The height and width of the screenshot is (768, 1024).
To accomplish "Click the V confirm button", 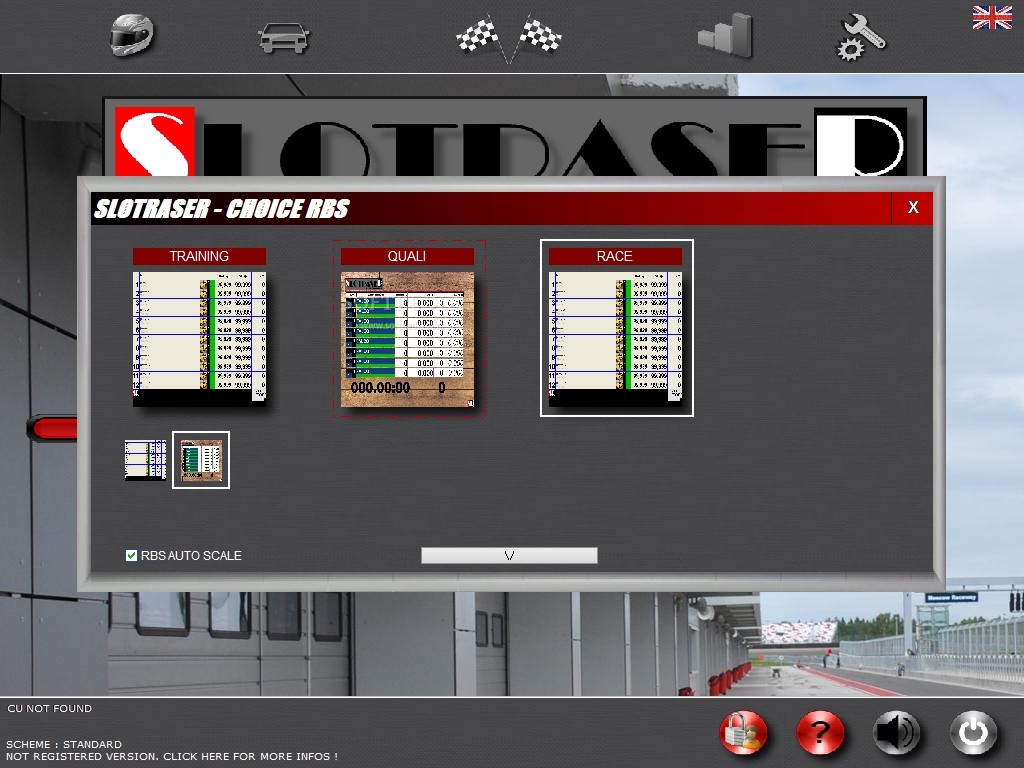I will 509,555.
